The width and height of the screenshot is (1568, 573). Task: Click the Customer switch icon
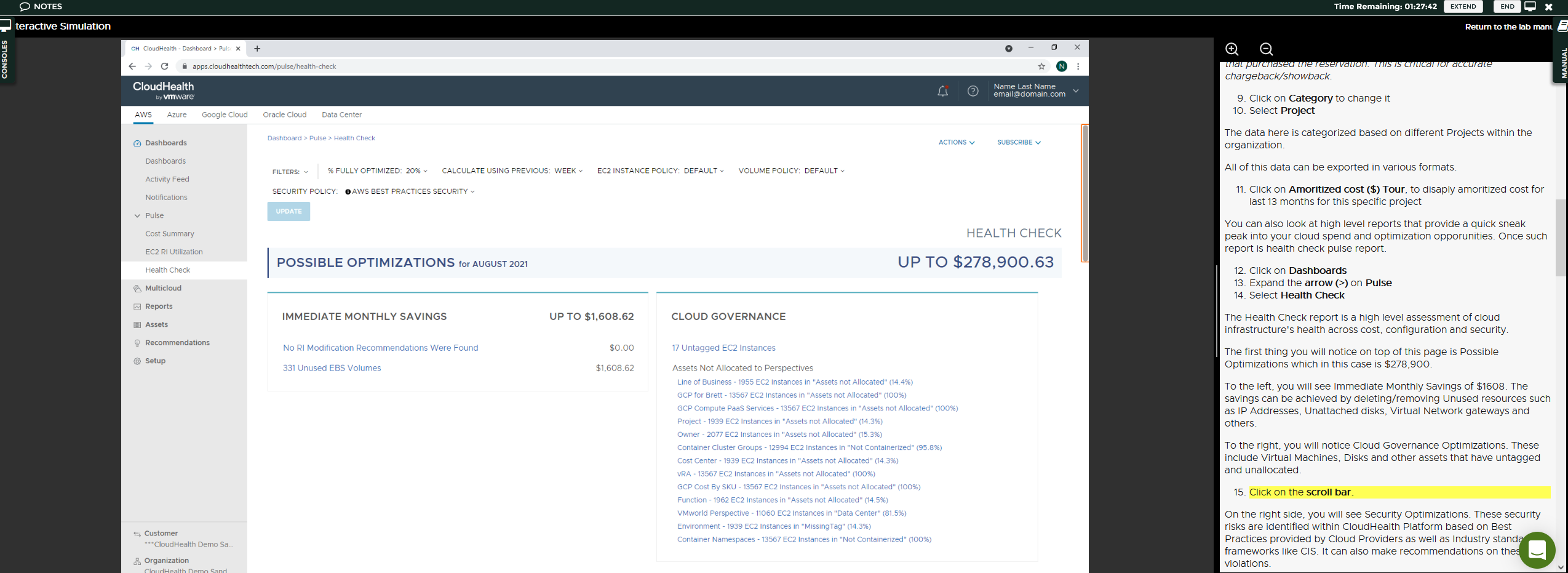pyautogui.click(x=137, y=534)
